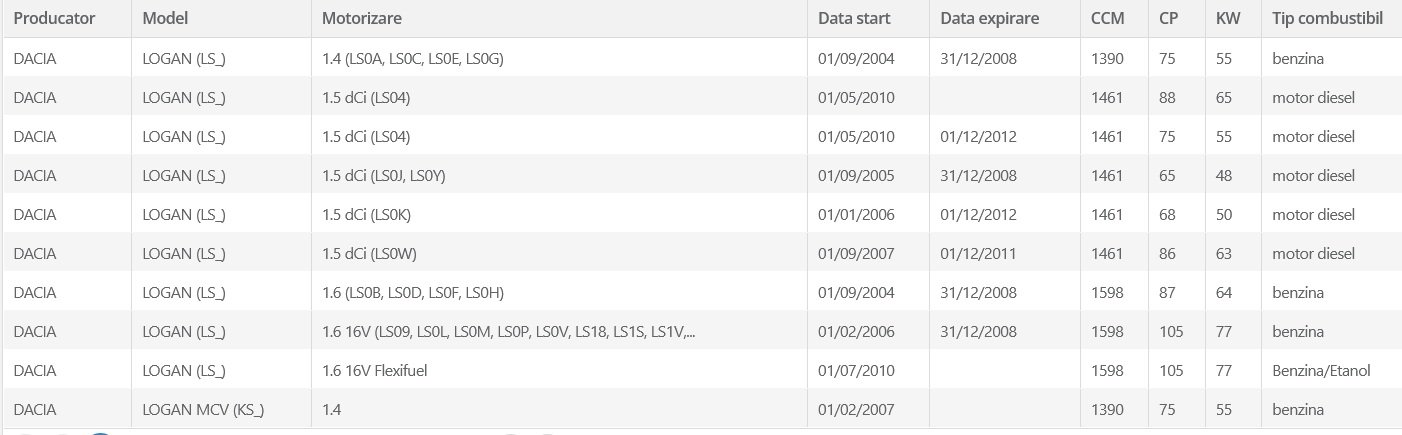Click the LOGAN MCV (KS_) model cell
Viewport: 1402px width, 435px height.
coord(221,409)
